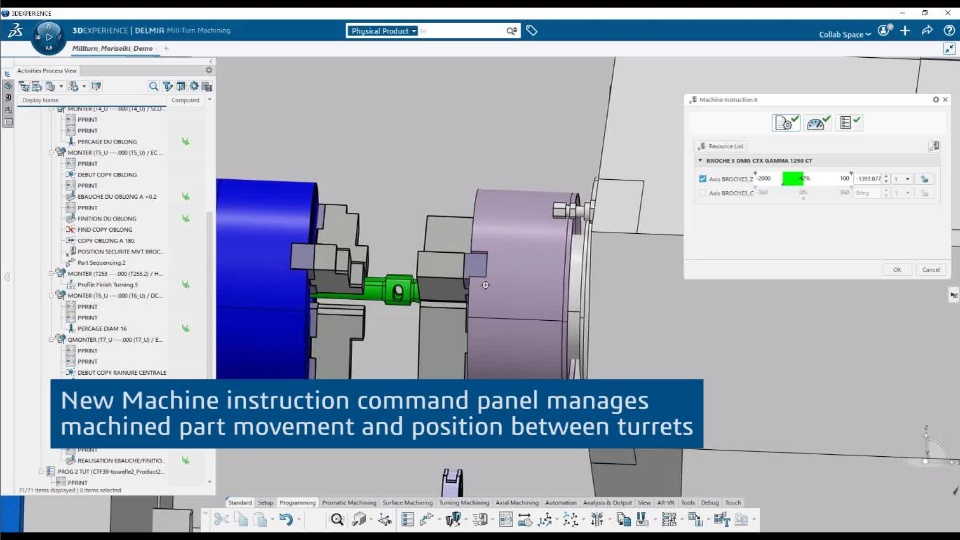This screenshot has width=960, height=540.
Task: Click Cancel in Machine Instruction dialog
Action: click(931, 269)
